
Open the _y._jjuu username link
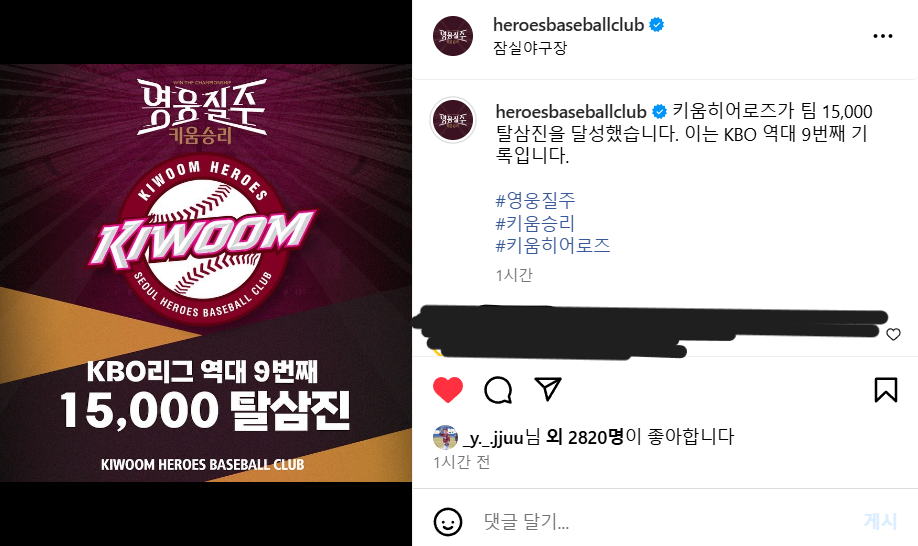[493, 437]
